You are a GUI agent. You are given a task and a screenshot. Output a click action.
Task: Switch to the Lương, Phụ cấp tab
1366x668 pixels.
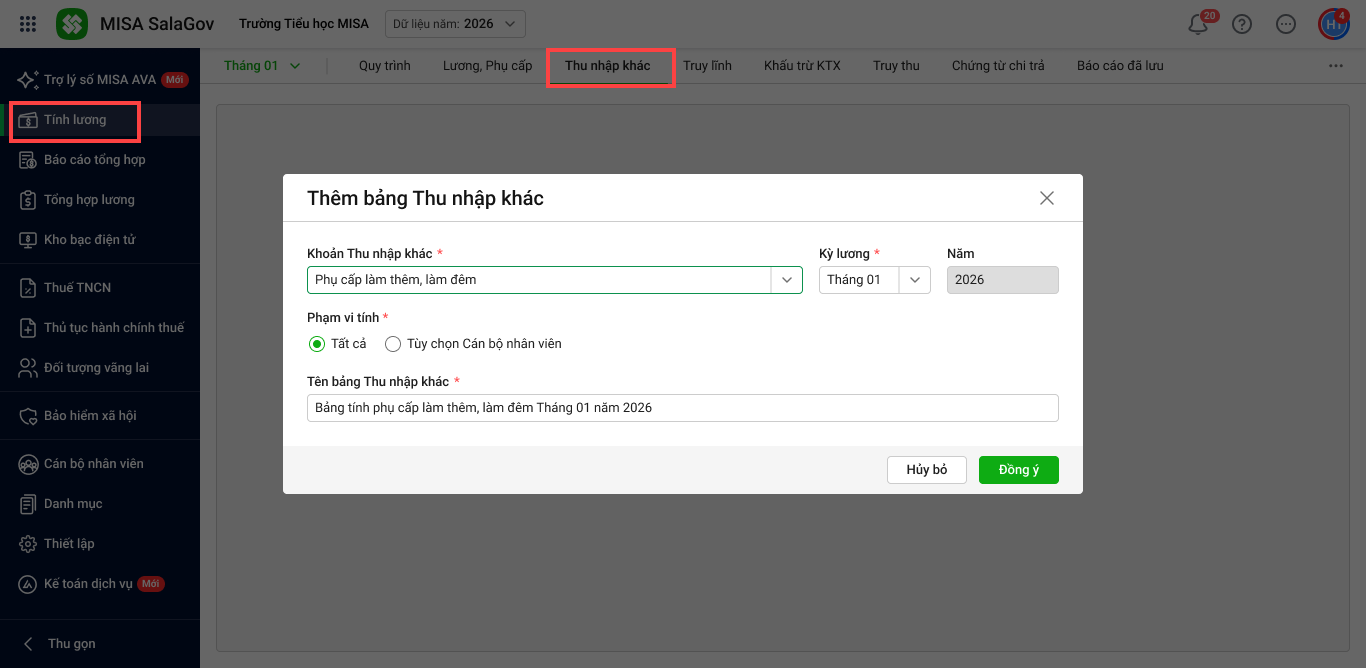(x=487, y=66)
